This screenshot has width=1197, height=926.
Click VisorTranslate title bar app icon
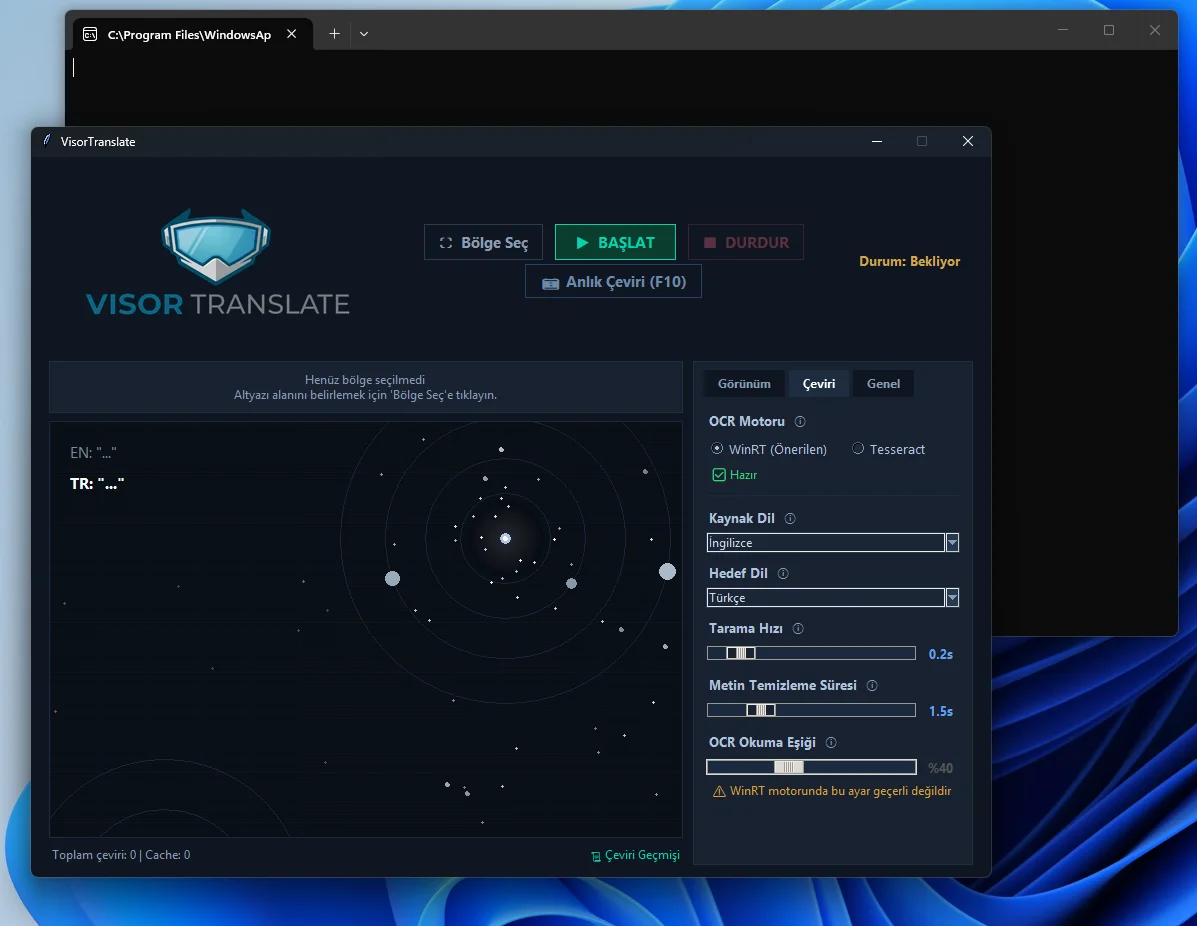pos(47,140)
